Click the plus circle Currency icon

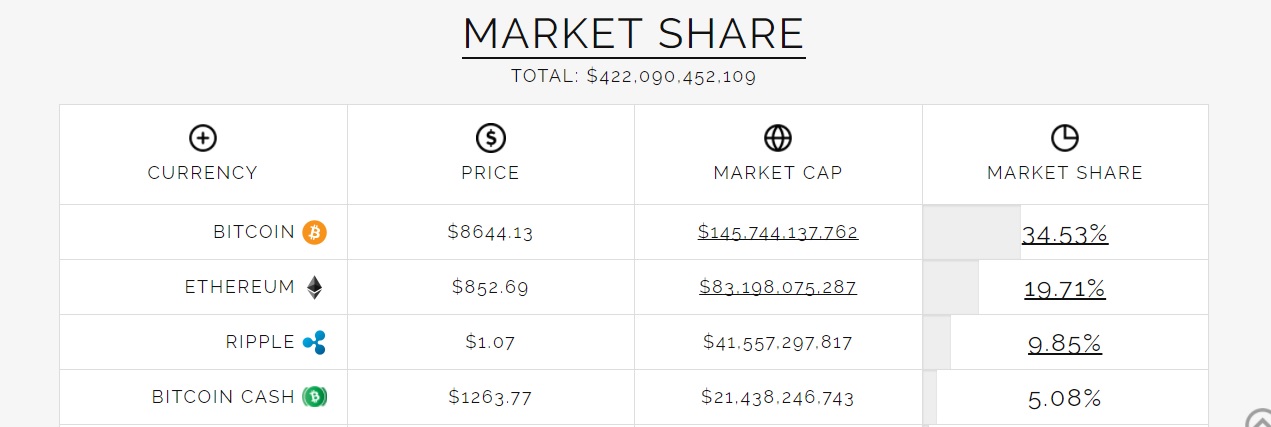[x=203, y=138]
